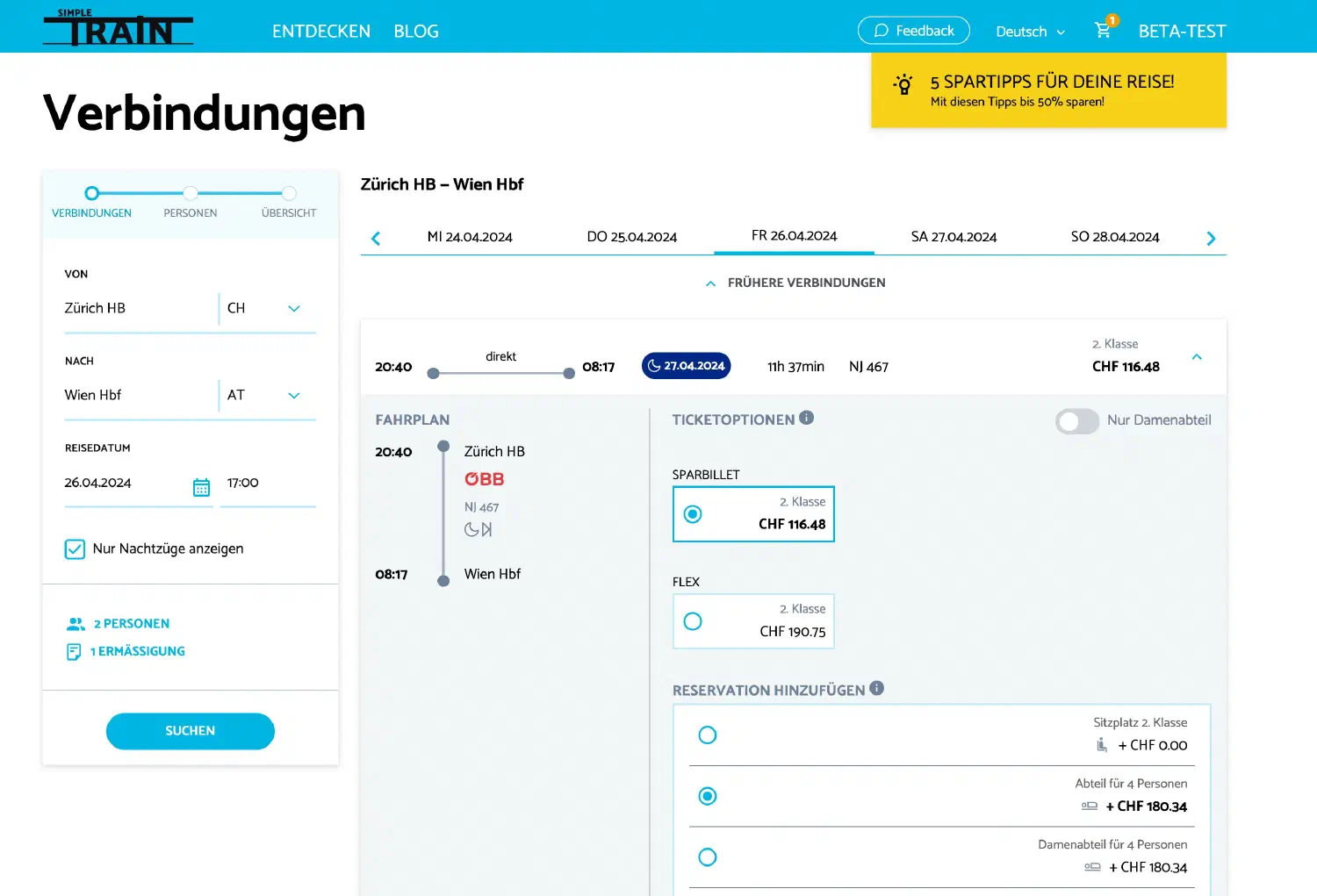Uncheck Nur Nachtzüge anzeigen
This screenshot has width=1317, height=896.
tap(75, 548)
